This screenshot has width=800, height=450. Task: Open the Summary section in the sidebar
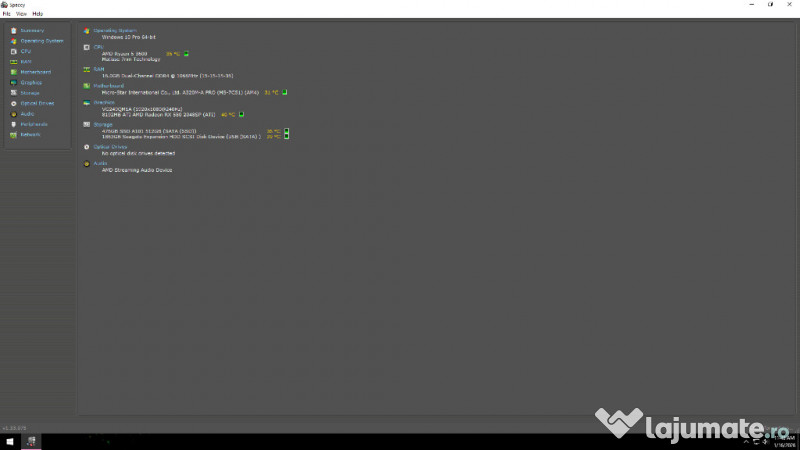point(32,31)
